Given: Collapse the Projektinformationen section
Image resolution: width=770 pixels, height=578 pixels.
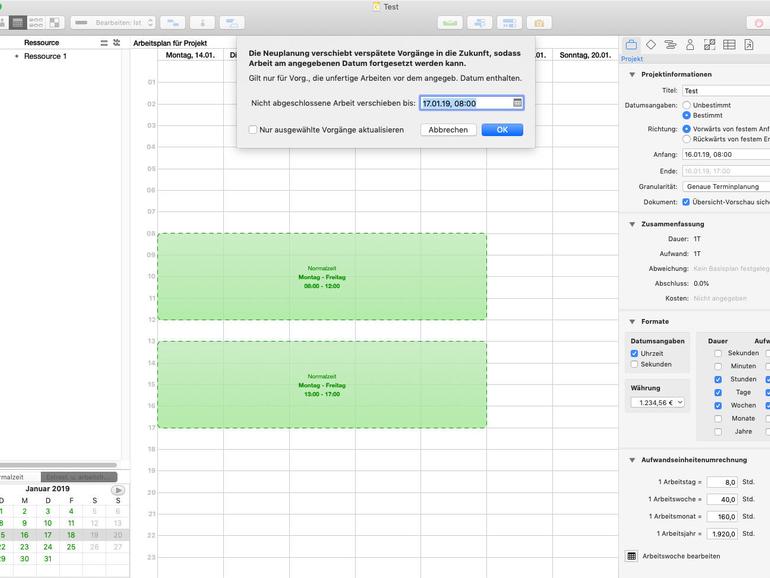Looking at the screenshot, I should pos(632,75).
